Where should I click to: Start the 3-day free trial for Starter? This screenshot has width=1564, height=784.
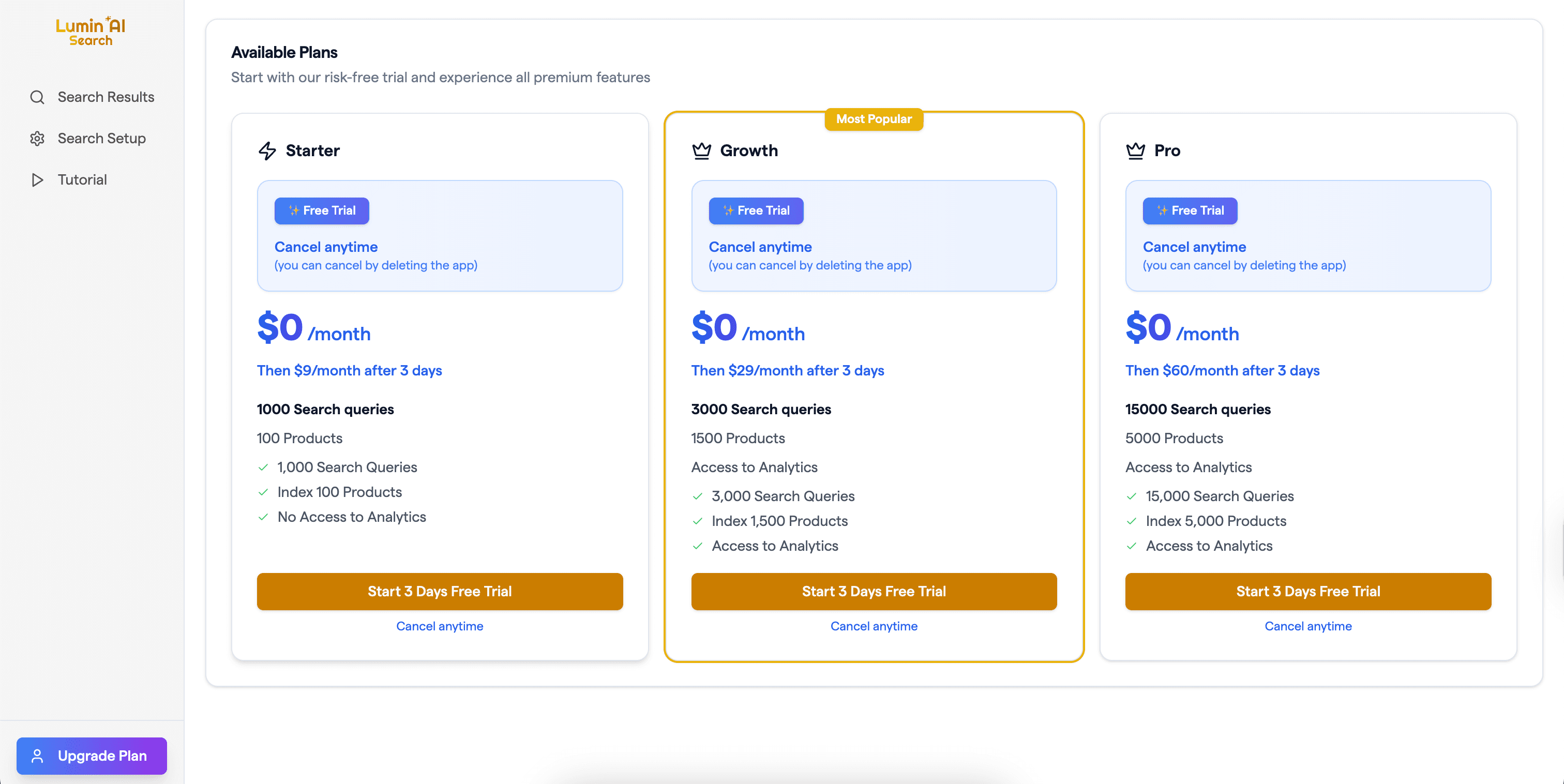point(440,591)
